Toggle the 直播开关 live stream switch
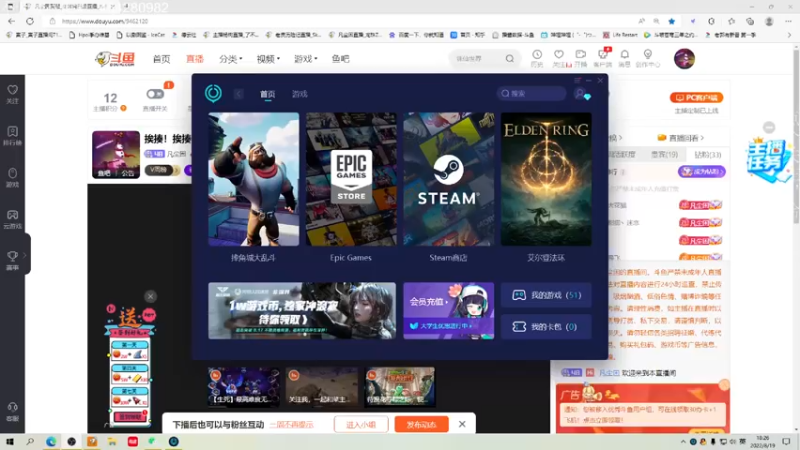 (x=155, y=94)
